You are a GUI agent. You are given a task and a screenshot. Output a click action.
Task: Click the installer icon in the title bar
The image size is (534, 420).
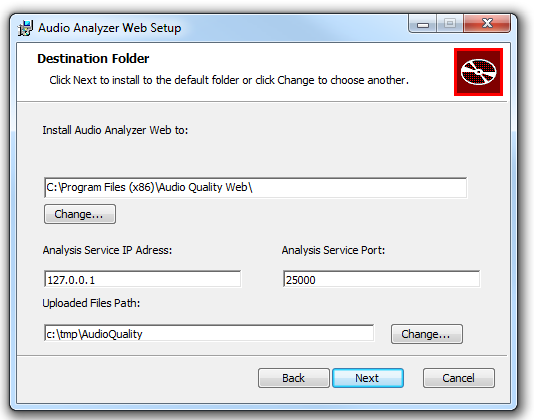pos(26,28)
